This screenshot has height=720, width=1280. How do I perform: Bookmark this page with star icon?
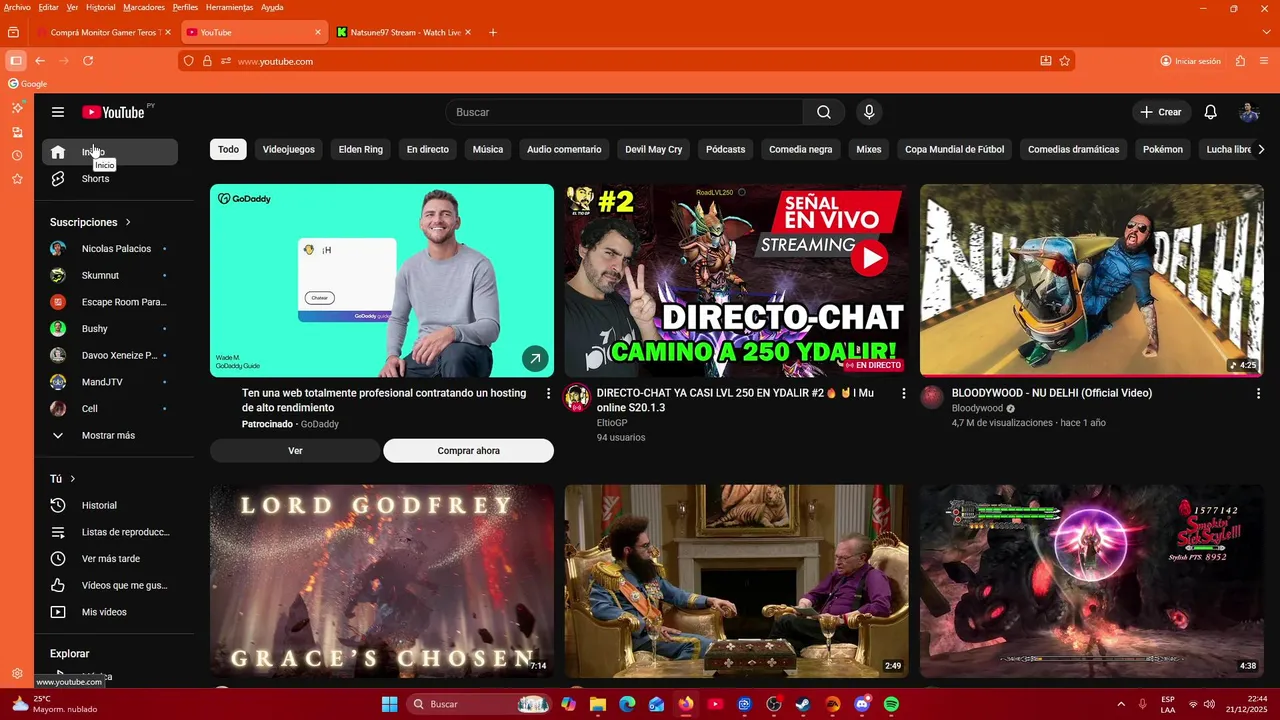1065,61
